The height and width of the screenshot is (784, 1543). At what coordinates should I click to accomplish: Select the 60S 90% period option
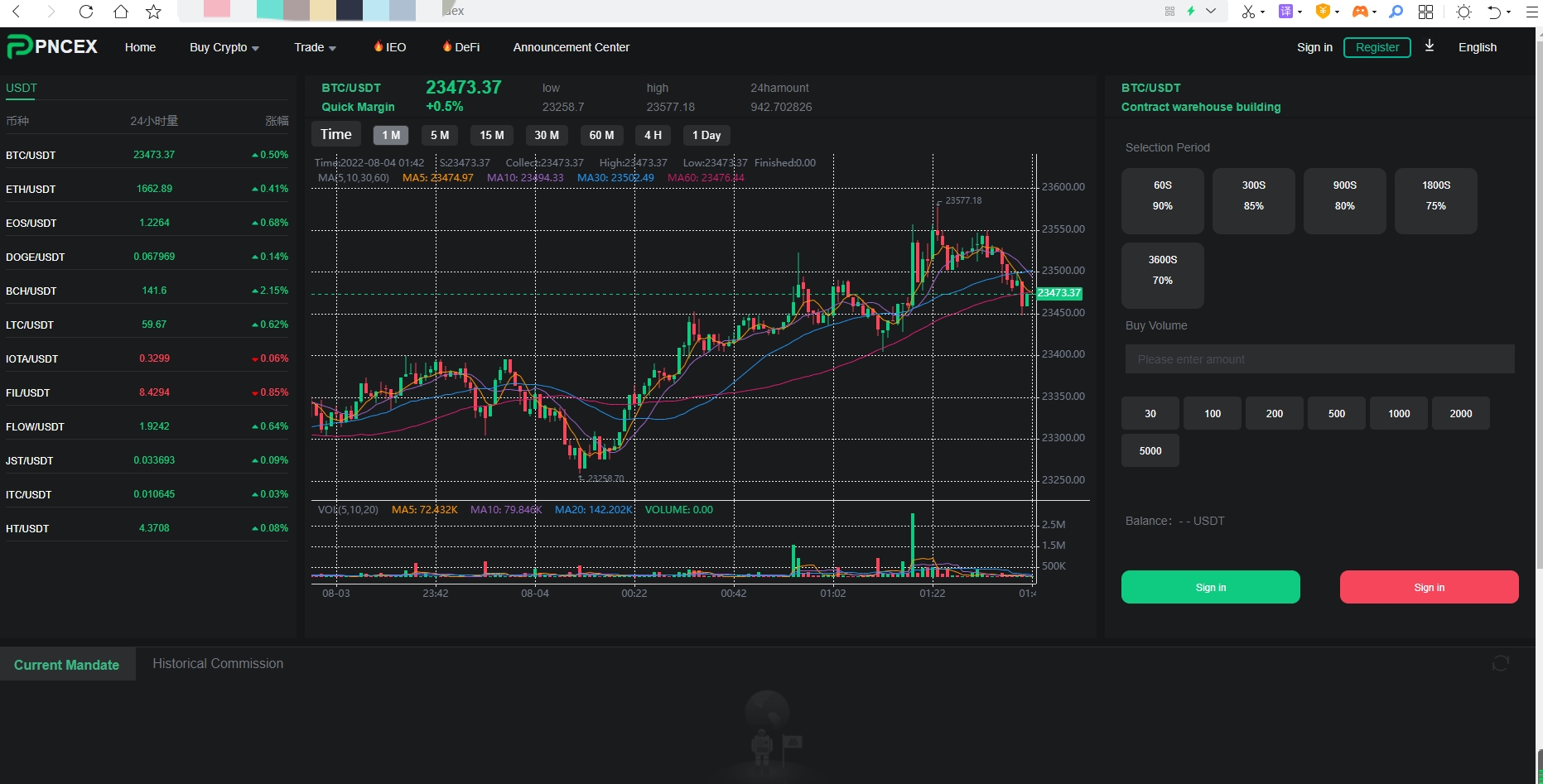click(1162, 196)
